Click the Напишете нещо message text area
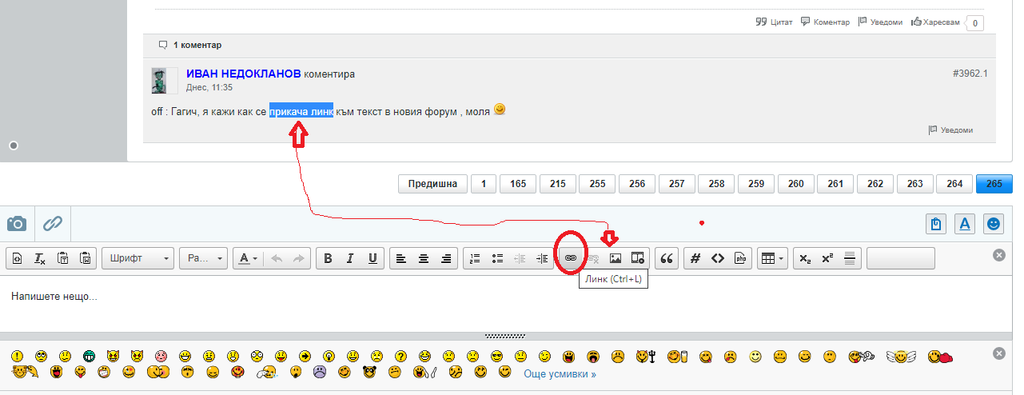The width and height of the screenshot is (1024, 395). click(512, 303)
